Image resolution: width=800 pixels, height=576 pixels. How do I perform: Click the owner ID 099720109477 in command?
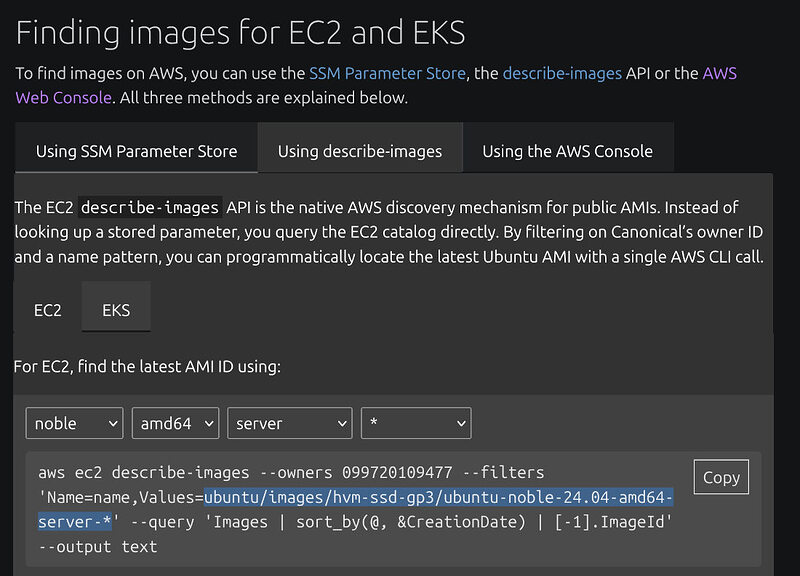coord(397,472)
